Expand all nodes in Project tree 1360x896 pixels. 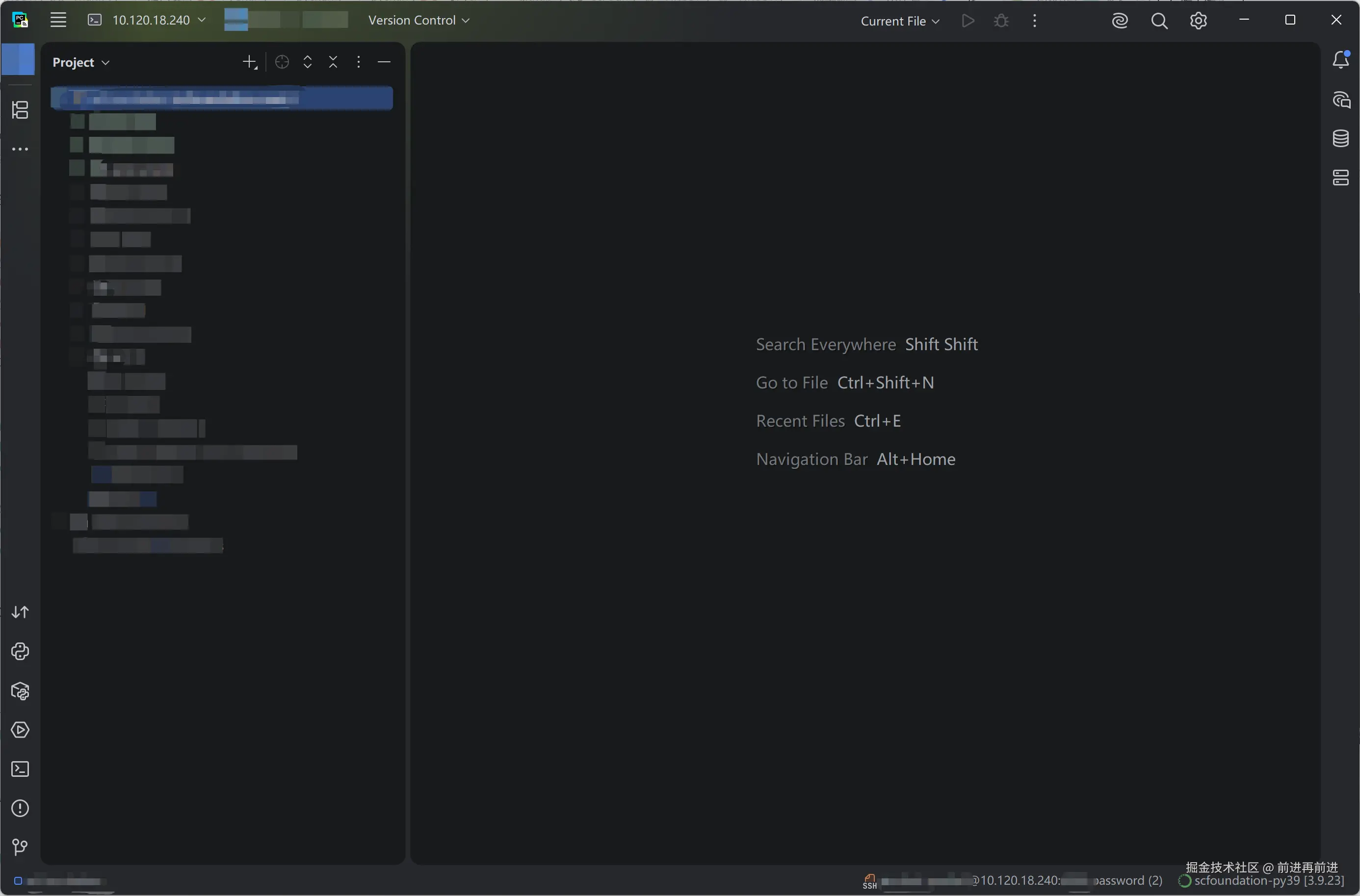pos(308,62)
